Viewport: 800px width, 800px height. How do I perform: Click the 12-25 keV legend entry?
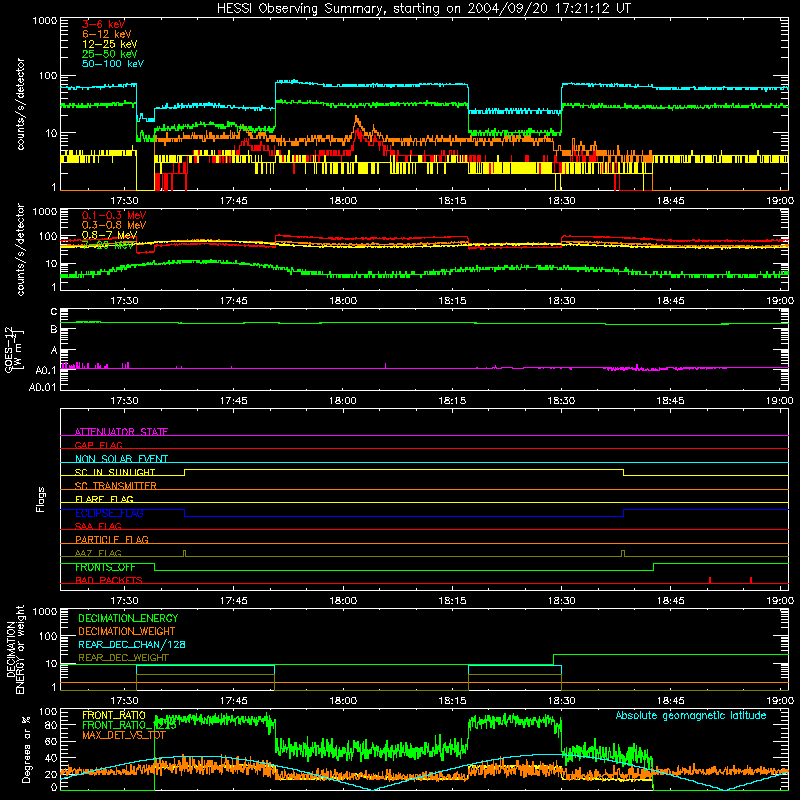pos(110,44)
